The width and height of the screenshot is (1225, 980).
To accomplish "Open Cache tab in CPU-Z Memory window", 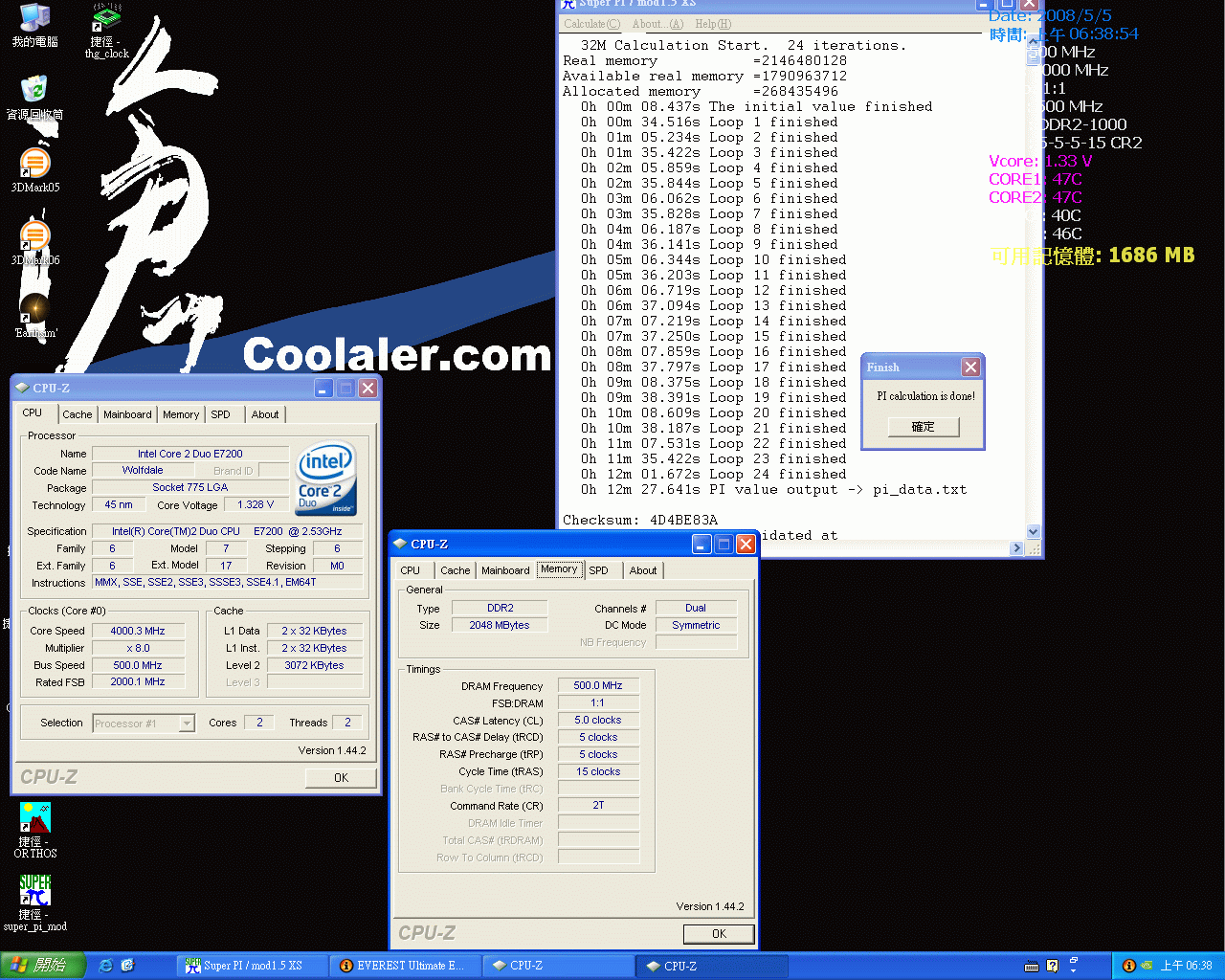I will 456,570.
